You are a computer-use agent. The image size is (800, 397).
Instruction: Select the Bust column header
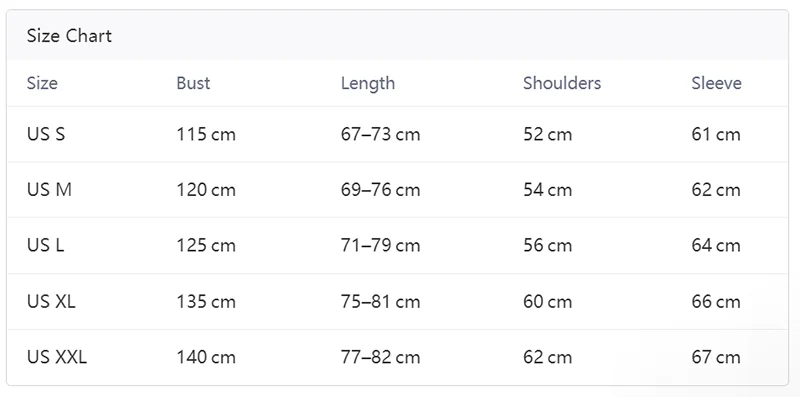193,83
